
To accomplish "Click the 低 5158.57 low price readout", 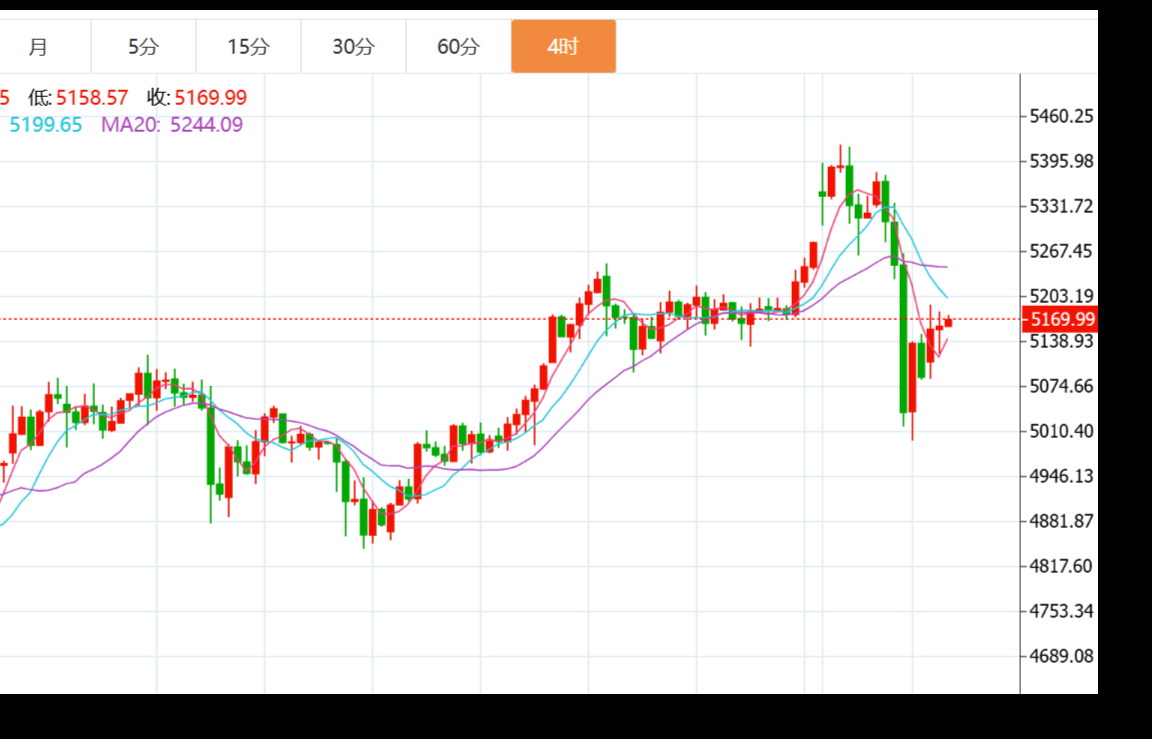I will click(x=78, y=98).
